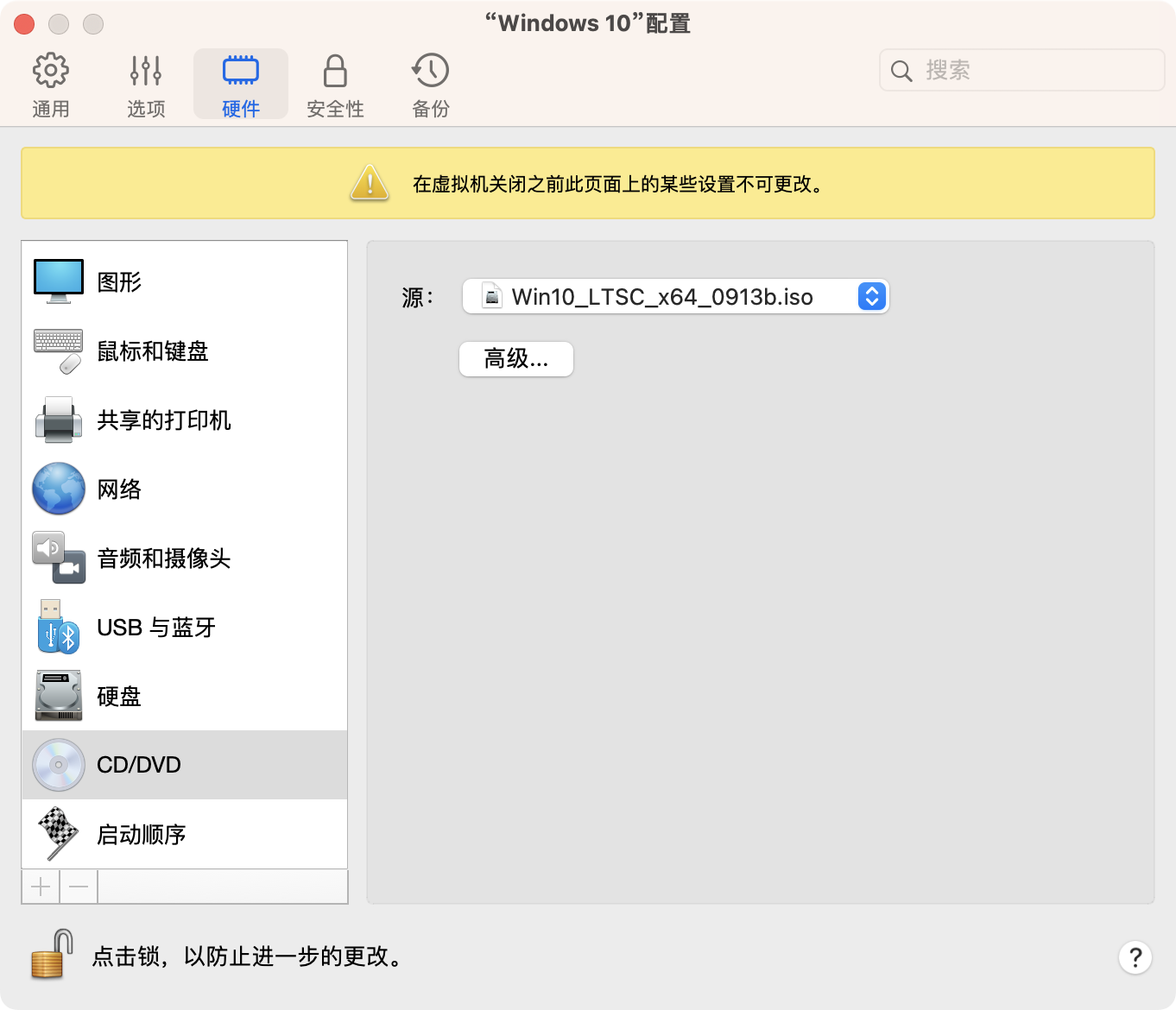The height and width of the screenshot is (1010, 1176).
Task: Close the Windows 10 配置 window
Action: [24, 24]
